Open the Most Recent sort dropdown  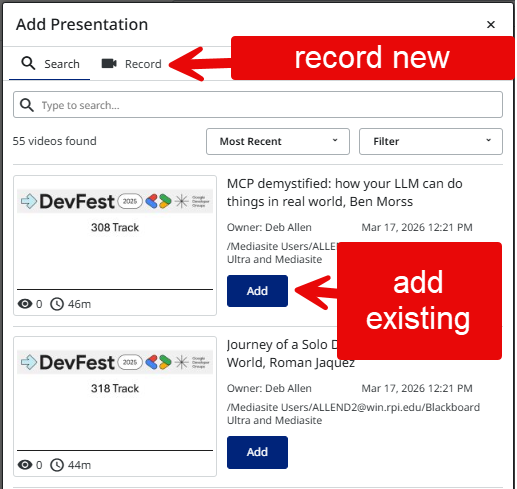278,141
